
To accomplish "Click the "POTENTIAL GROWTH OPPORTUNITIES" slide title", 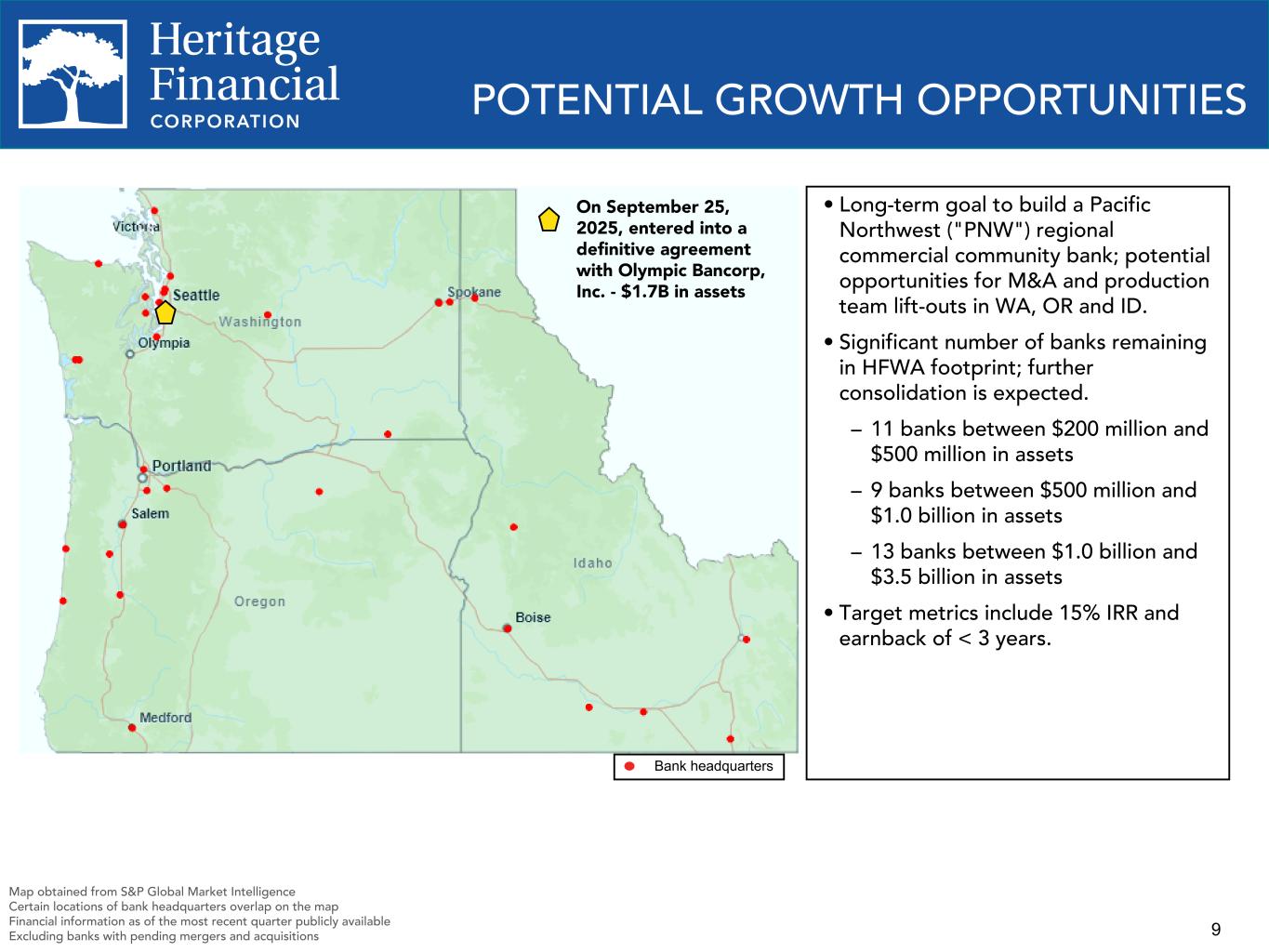I will click(x=859, y=99).
